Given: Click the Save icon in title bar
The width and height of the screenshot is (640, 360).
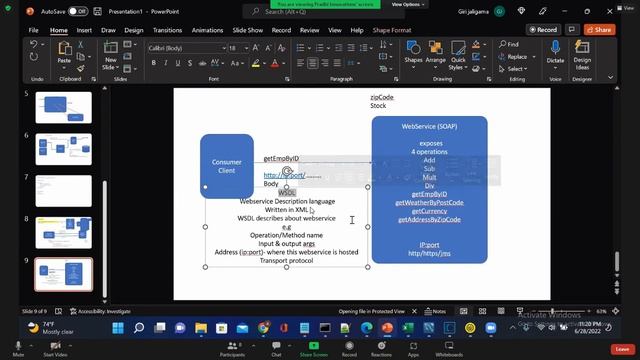Looking at the screenshot, I should pyautogui.click(x=98, y=11).
